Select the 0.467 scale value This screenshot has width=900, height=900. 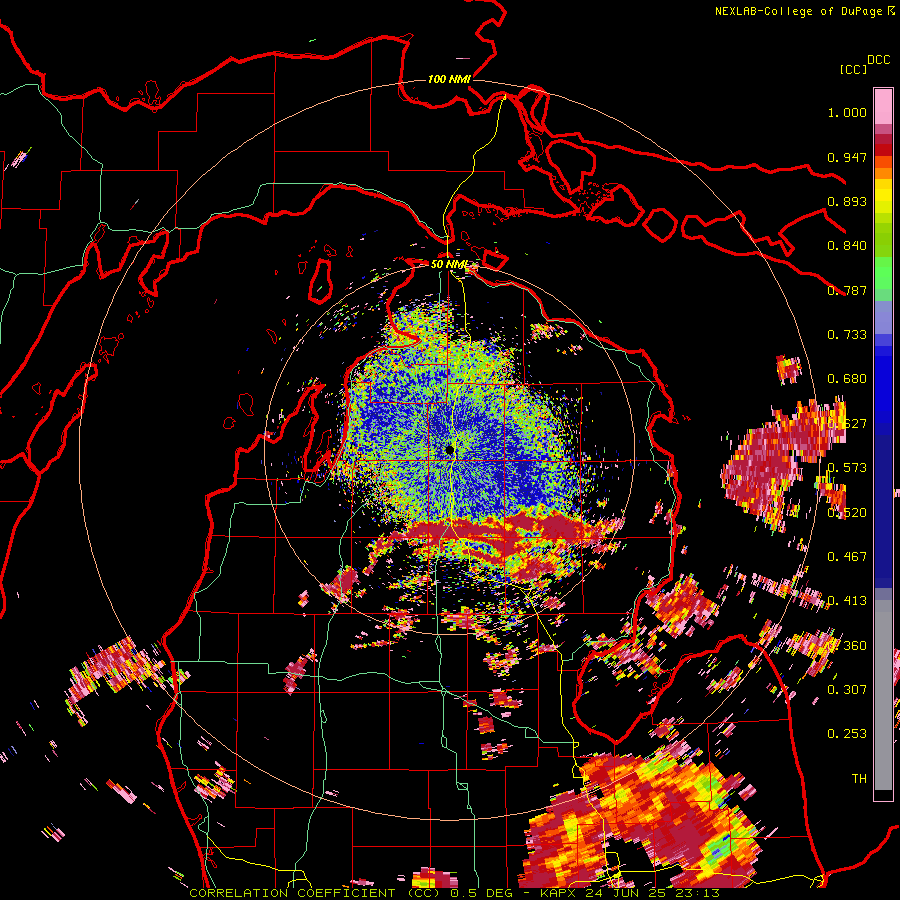click(x=847, y=557)
